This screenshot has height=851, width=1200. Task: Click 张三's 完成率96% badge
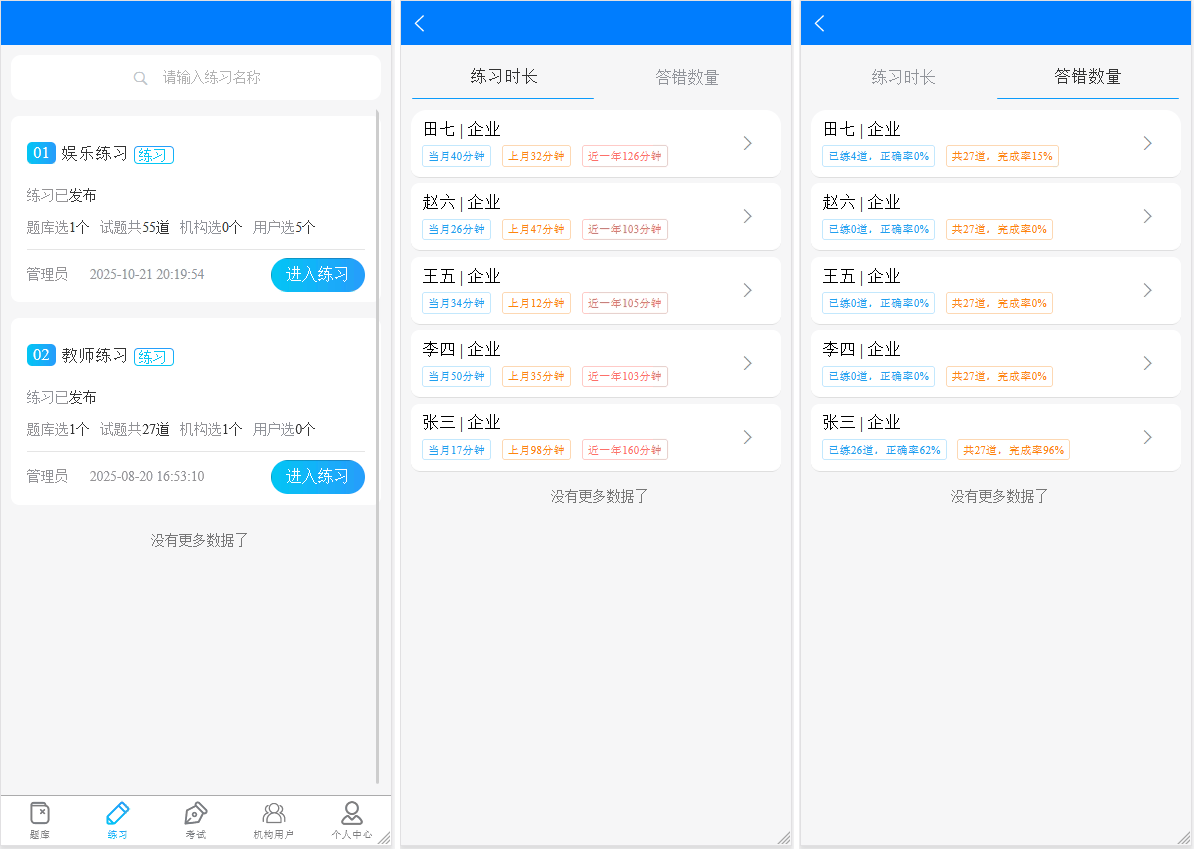tap(1013, 449)
